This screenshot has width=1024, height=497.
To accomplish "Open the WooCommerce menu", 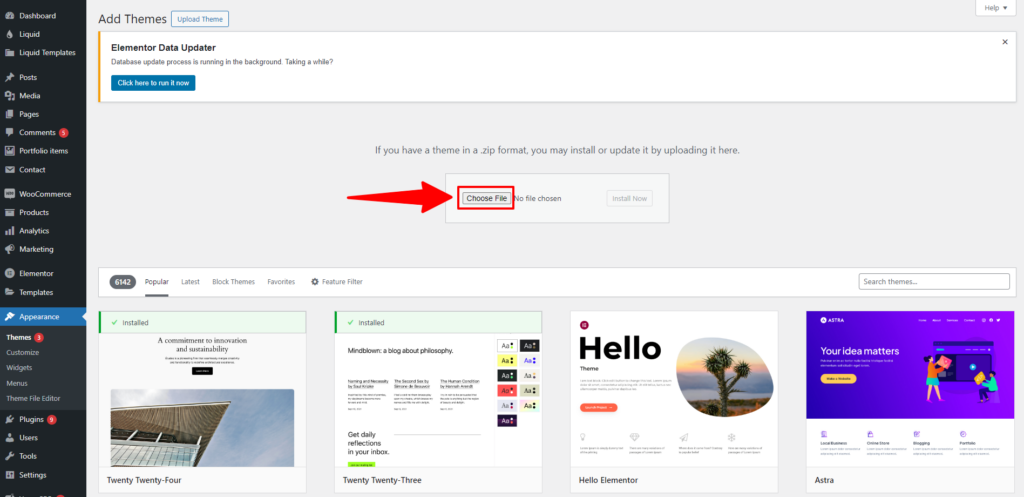I will click(43, 194).
